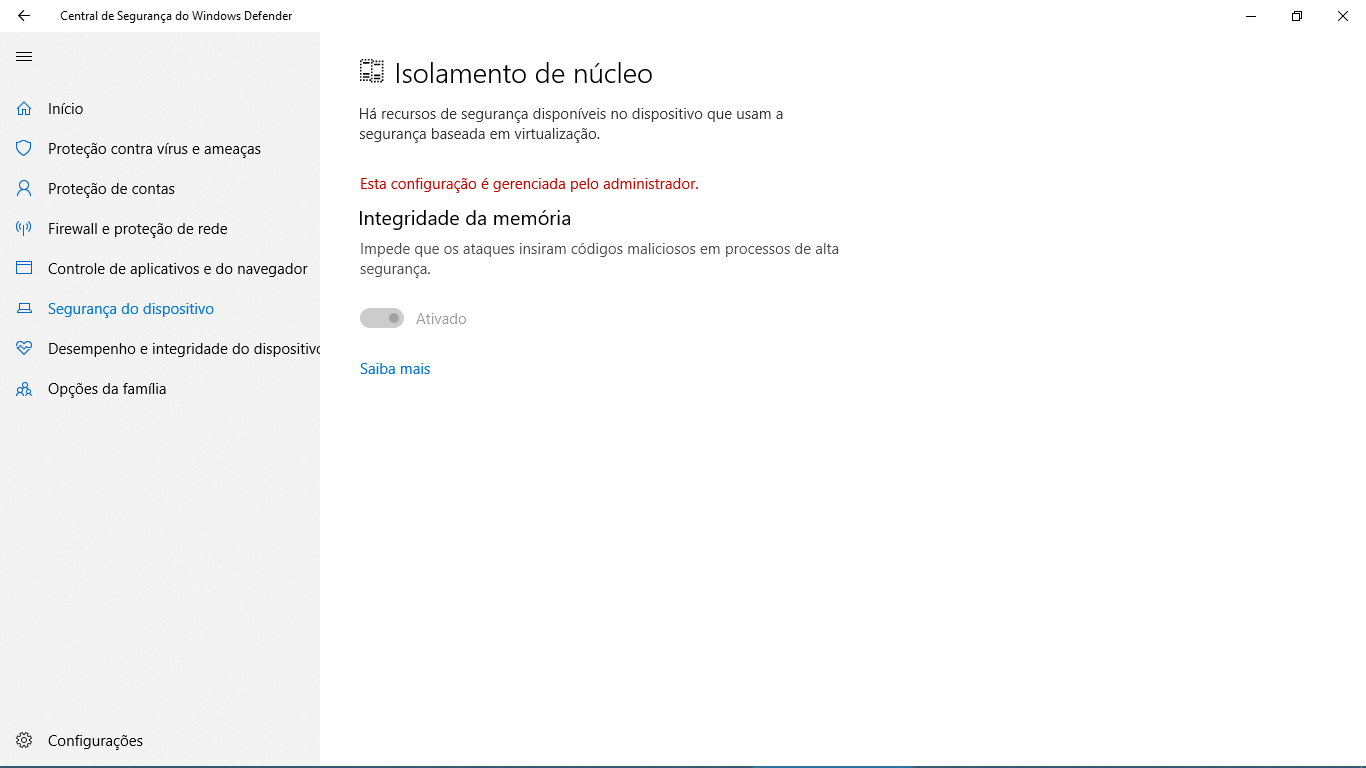Go to Início page
This screenshot has height=768, width=1366.
pos(160,109)
